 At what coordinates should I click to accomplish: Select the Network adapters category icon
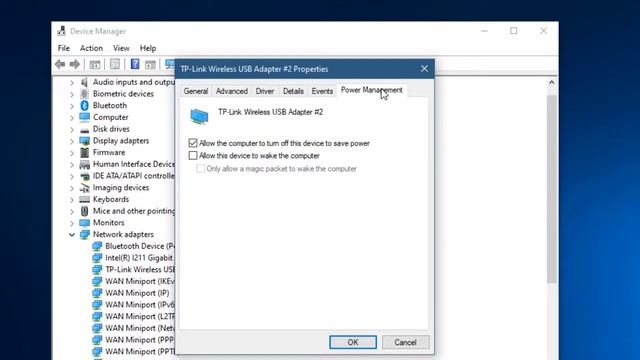click(x=84, y=235)
